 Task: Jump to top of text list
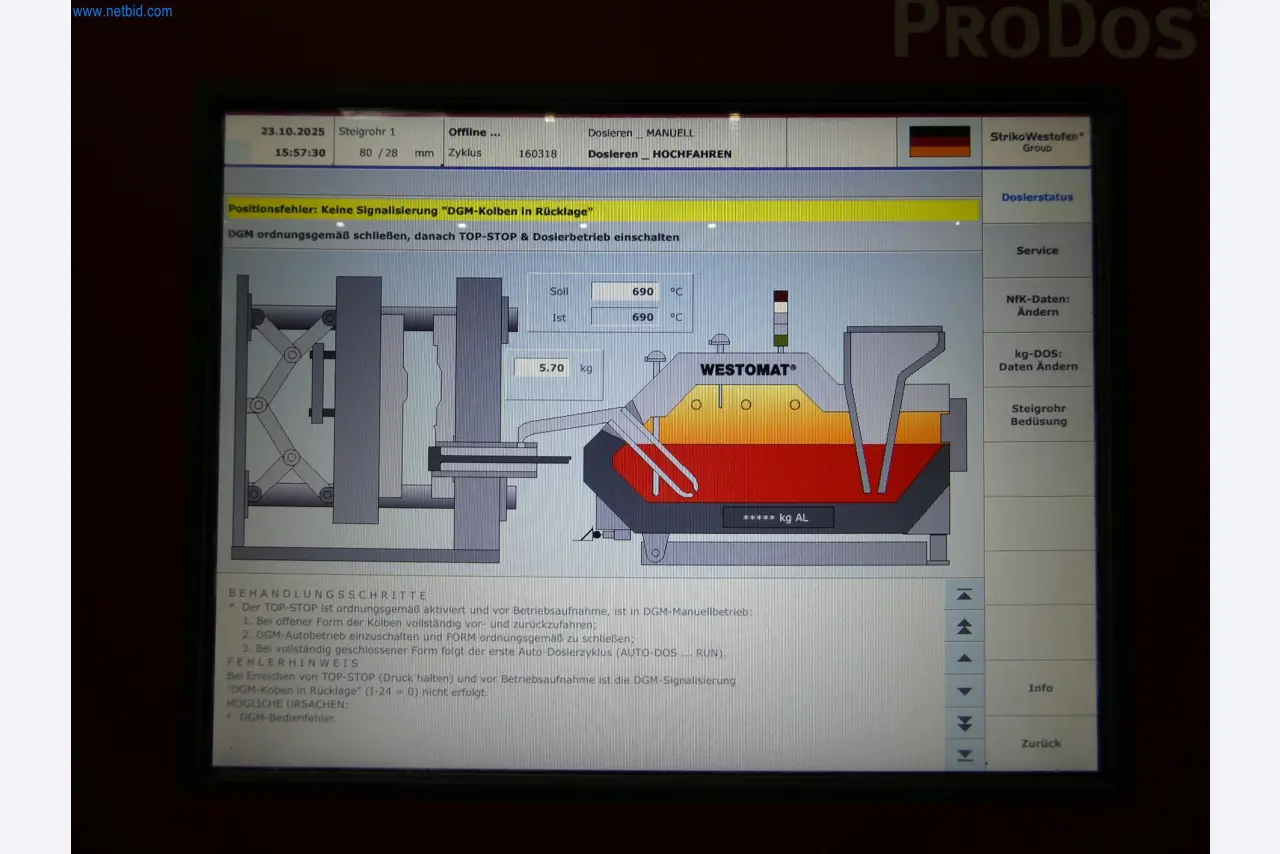[x=964, y=595]
